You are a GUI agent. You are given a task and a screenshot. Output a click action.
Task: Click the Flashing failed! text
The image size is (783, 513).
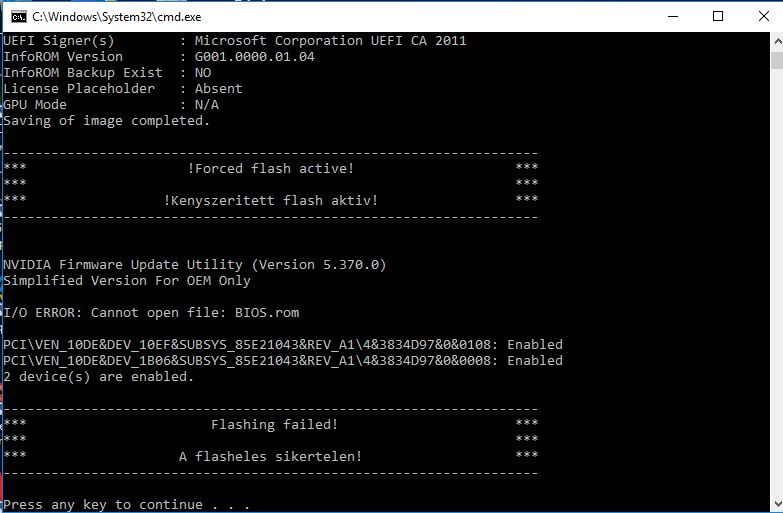point(274,425)
